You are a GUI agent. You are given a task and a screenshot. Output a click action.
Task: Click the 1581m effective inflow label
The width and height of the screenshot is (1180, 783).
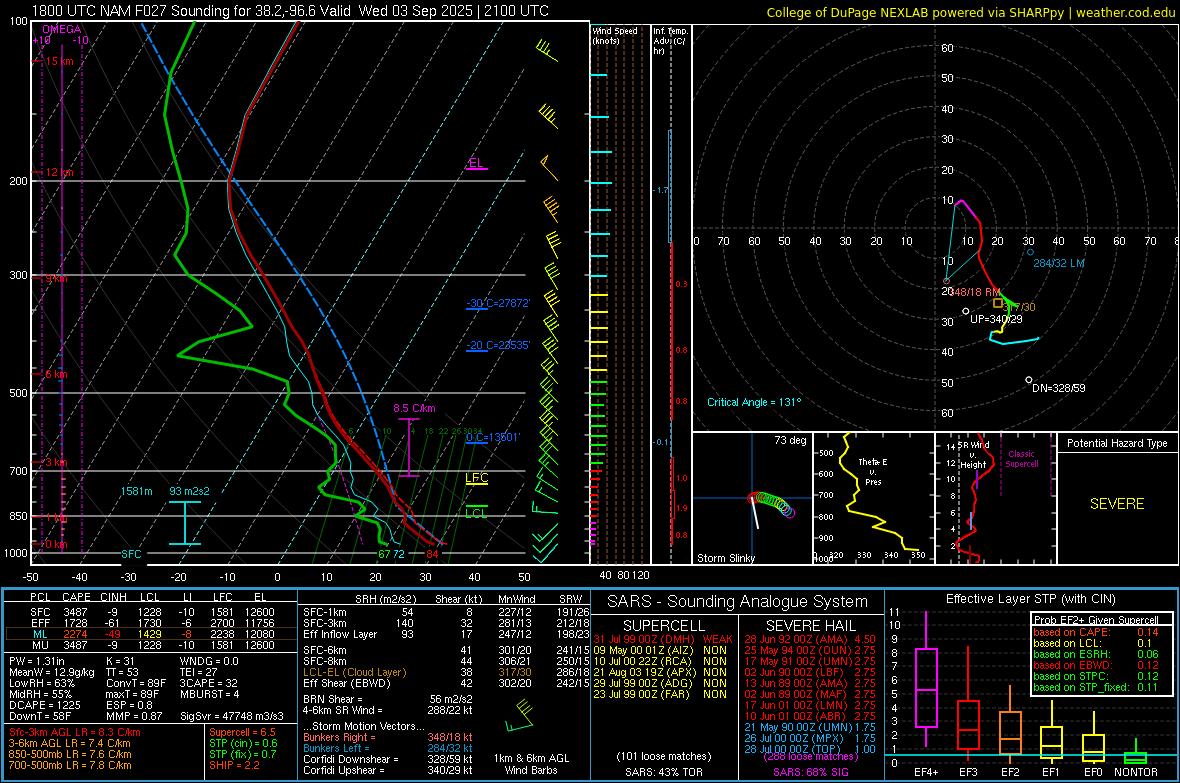(x=136, y=491)
